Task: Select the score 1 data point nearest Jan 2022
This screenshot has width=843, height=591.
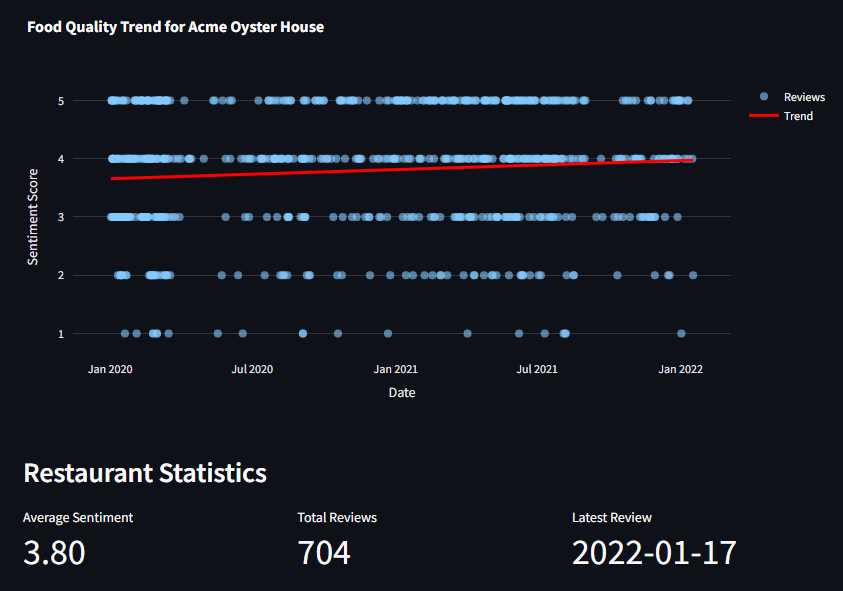Action: (681, 333)
